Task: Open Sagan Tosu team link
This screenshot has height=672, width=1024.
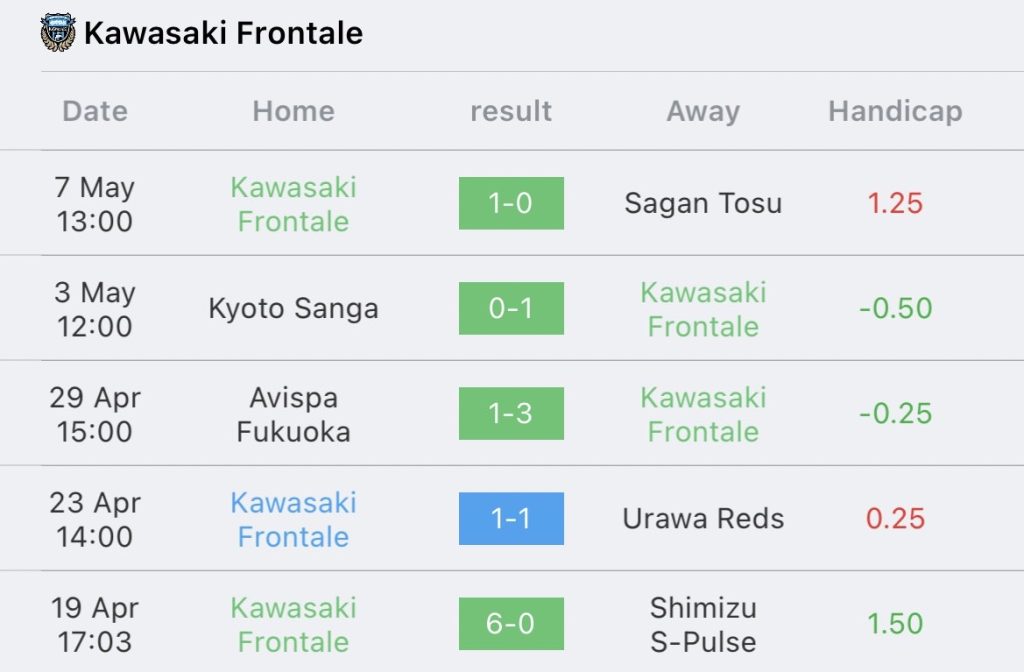Action: point(703,203)
